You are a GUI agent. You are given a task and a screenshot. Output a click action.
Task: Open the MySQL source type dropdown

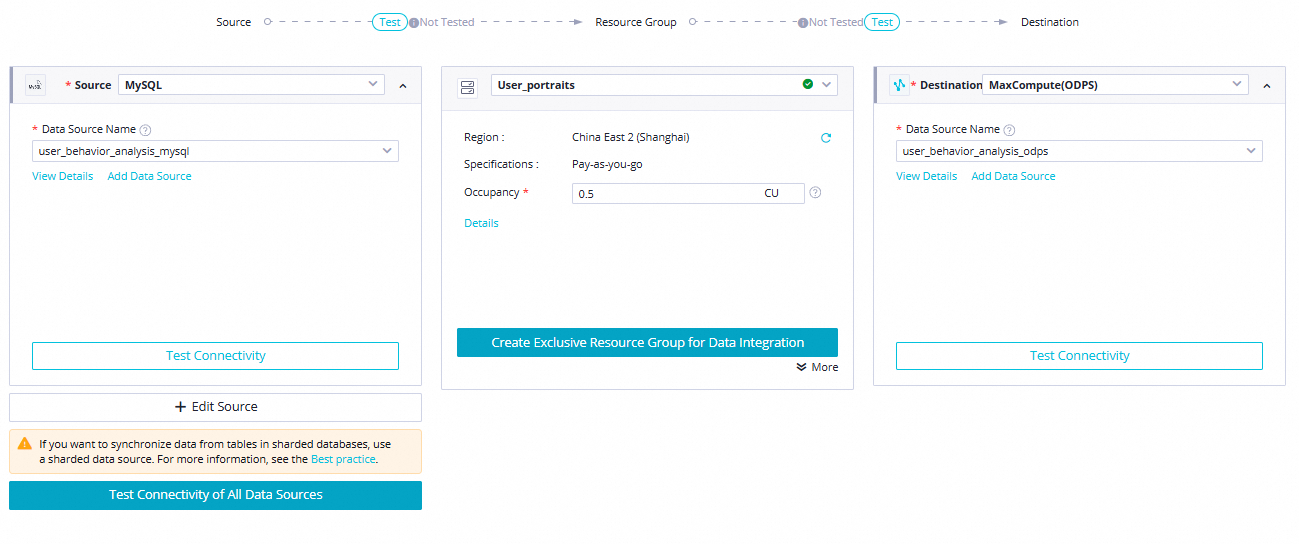pyautogui.click(x=251, y=85)
